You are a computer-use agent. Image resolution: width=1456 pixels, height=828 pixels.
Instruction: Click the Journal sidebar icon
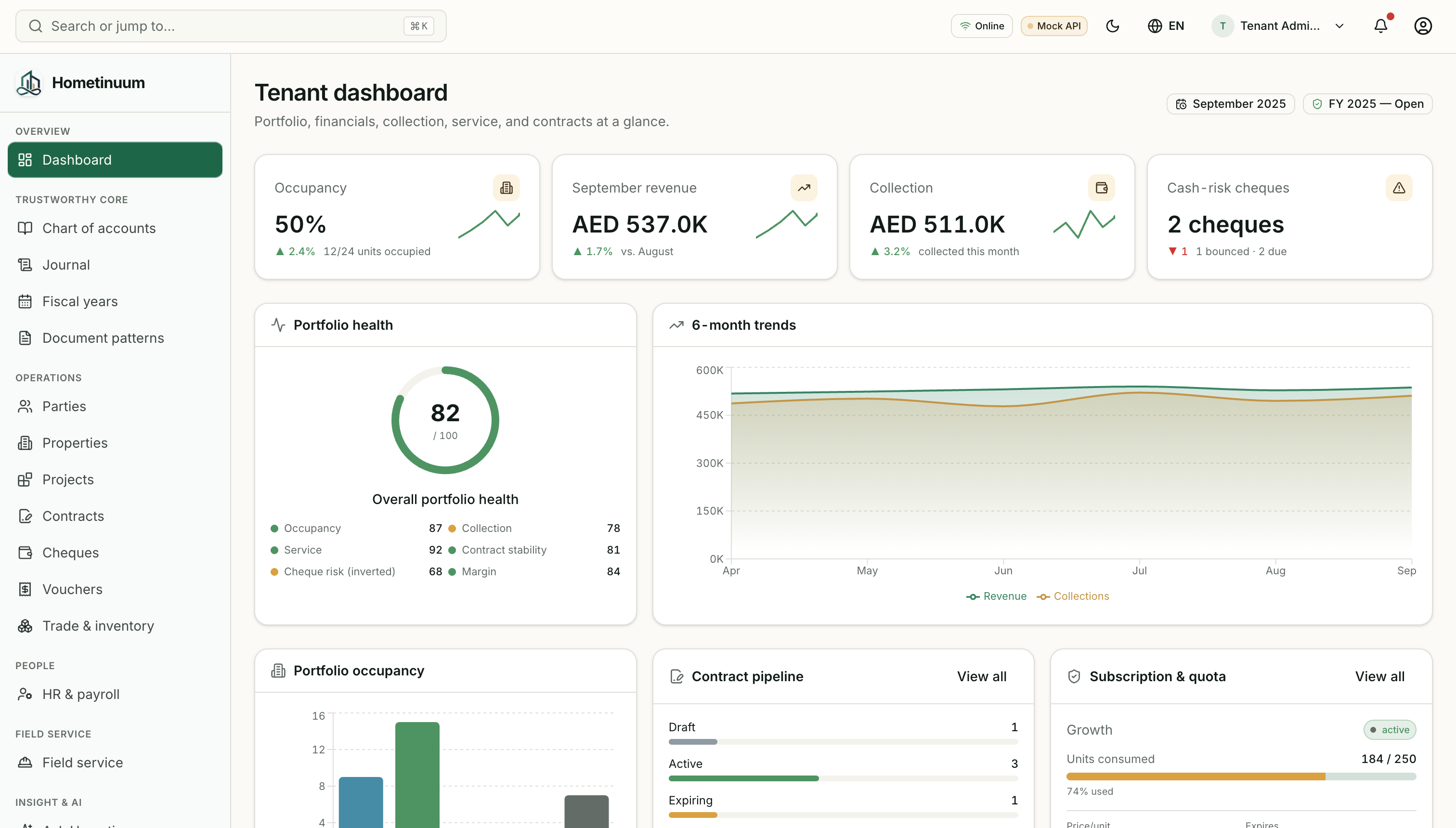coord(25,265)
